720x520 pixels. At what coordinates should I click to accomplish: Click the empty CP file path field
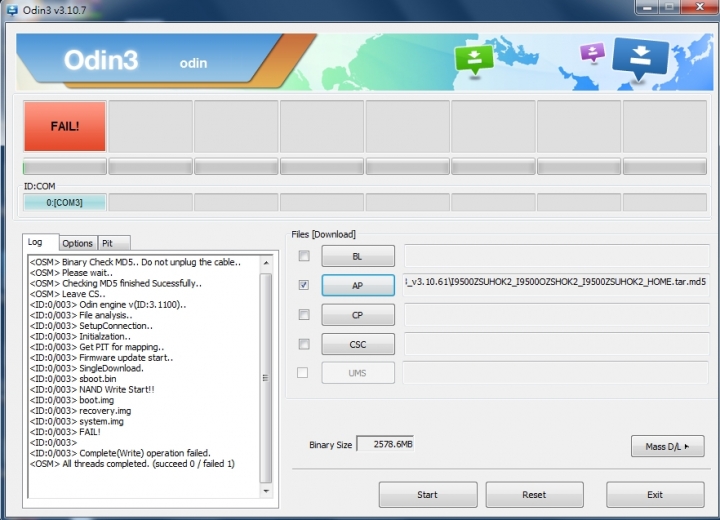tap(556, 315)
